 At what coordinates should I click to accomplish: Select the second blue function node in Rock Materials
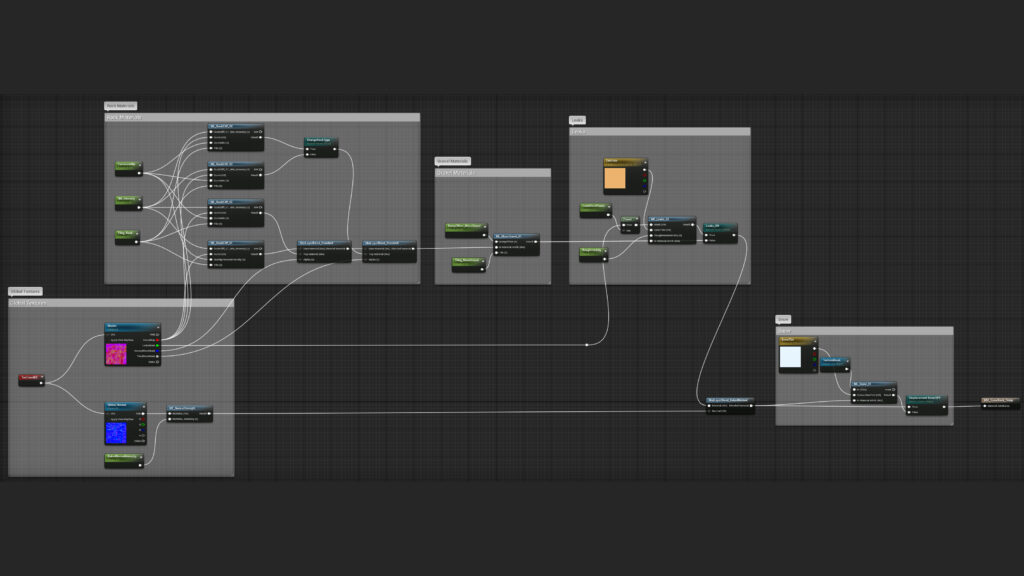pyautogui.click(x=236, y=175)
